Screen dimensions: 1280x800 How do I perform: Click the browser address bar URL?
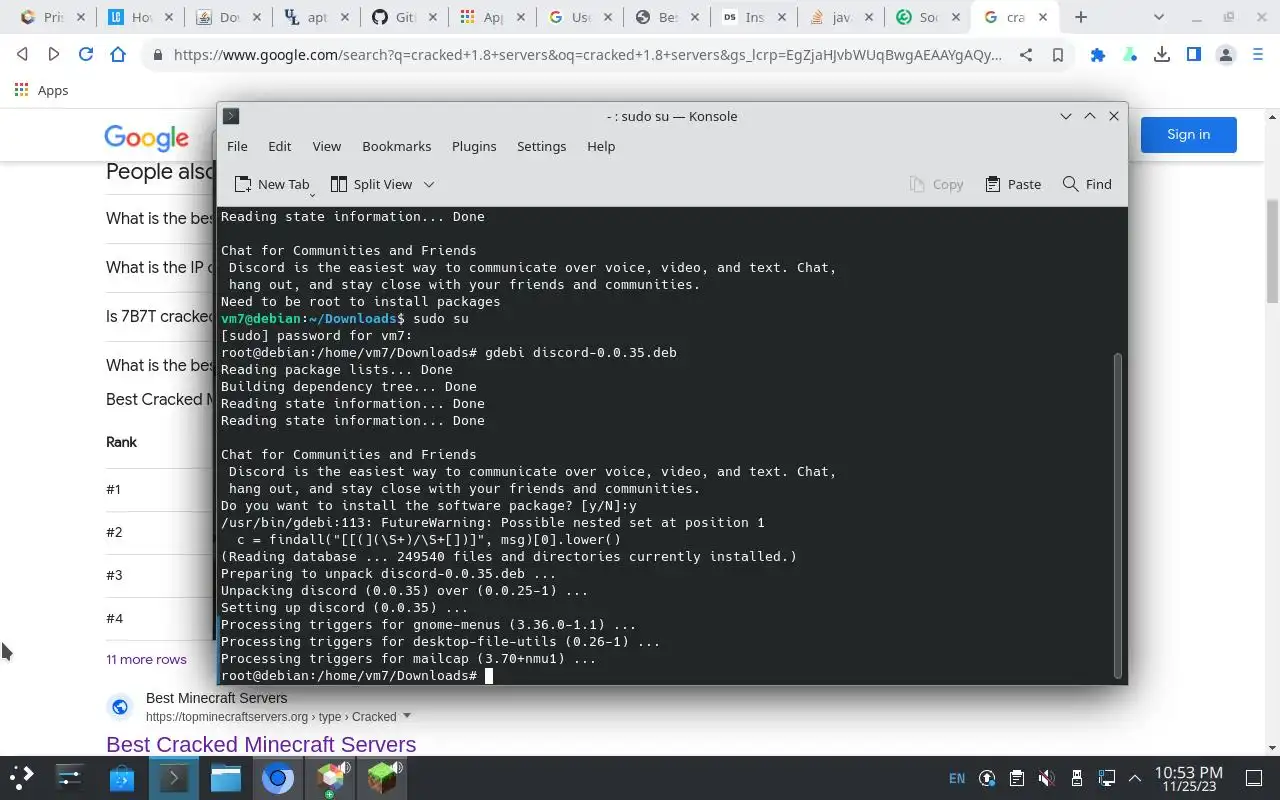point(587,55)
